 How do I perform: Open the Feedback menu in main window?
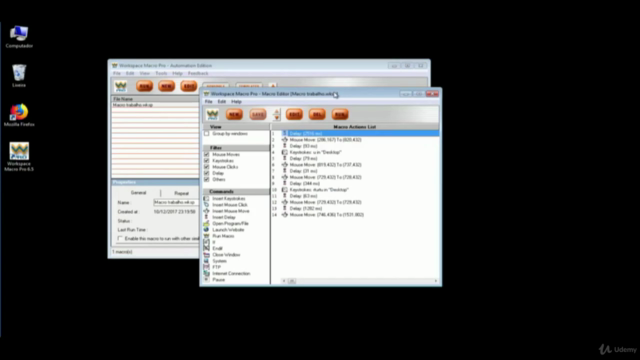tap(198, 73)
